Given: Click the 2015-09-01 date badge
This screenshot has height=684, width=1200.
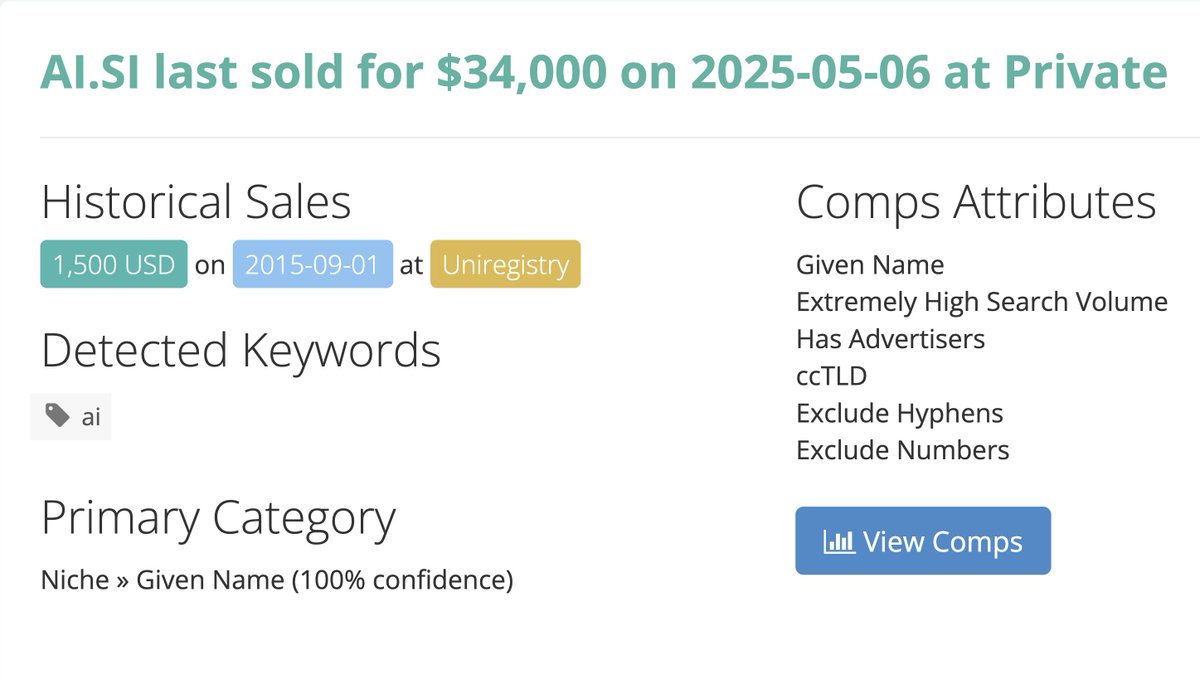Looking at the screenshot, I should pos(313,265).
